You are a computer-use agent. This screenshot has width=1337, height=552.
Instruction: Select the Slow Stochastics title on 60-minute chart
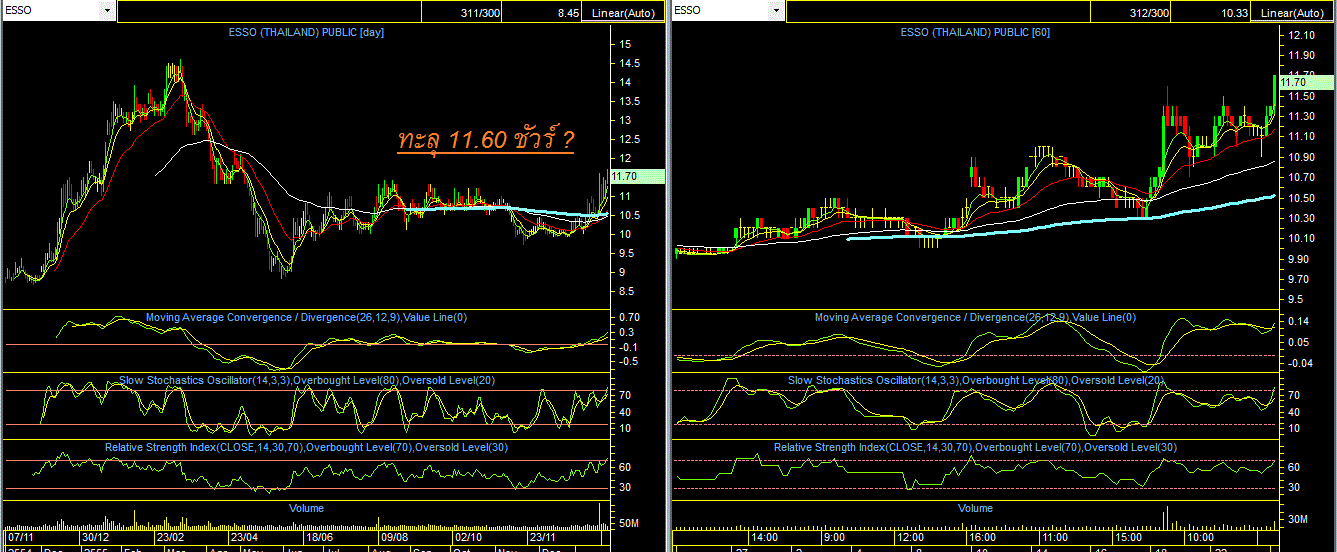(x=976, y=380)
